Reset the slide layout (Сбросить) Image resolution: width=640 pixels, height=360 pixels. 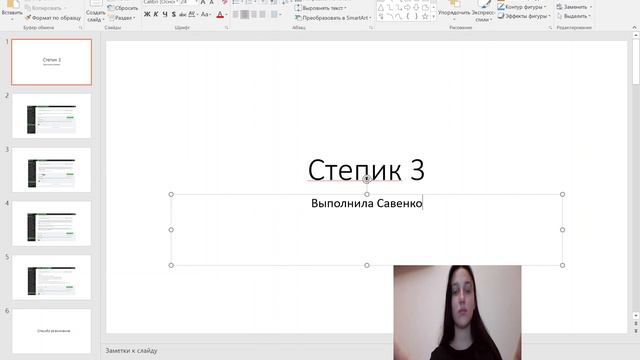tap(122, 8)
